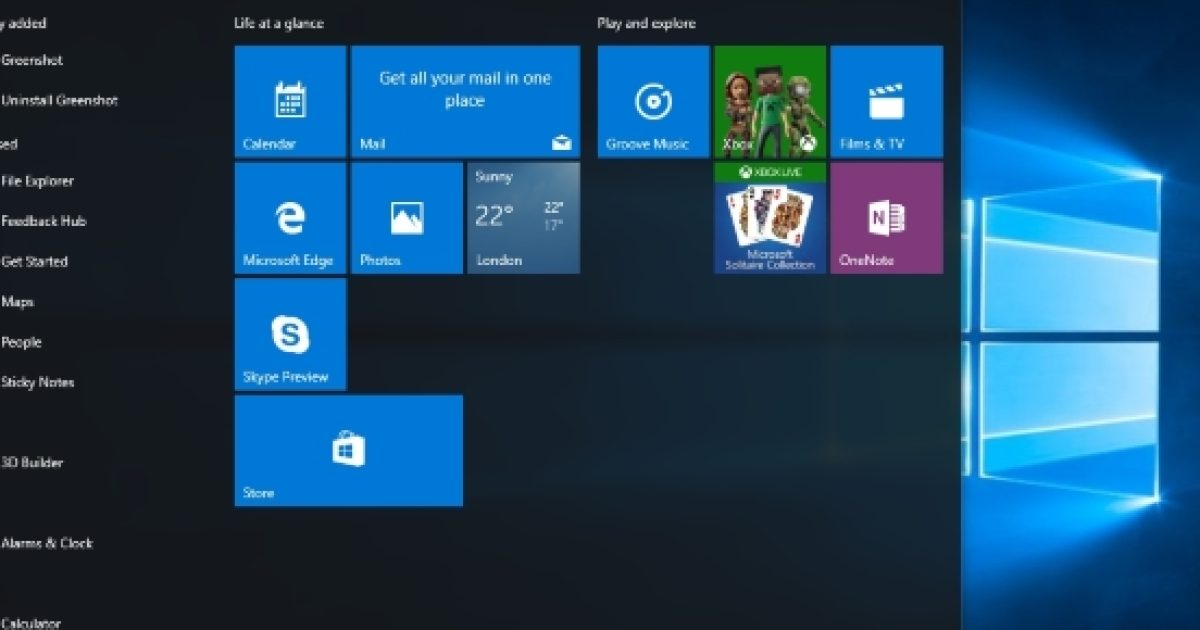The width and height of the screenshot is (1200, 630).
Task: Launch Films & TV
Action: [885, 100]
